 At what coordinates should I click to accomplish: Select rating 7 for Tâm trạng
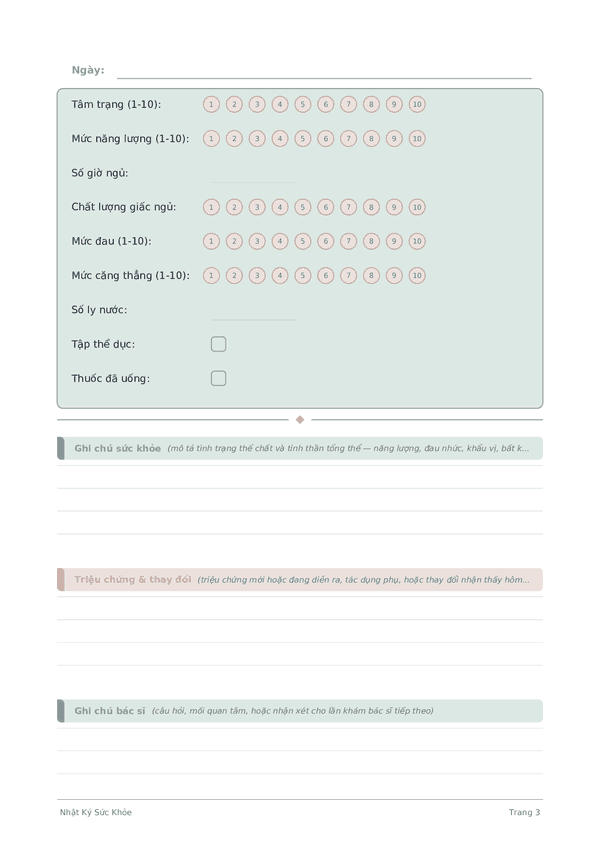click(x=348, y=104)
